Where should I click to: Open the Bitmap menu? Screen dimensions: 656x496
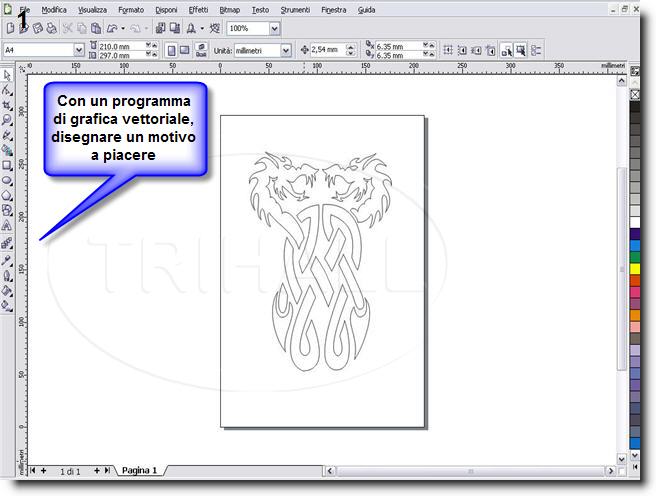(x=230, y=10)
